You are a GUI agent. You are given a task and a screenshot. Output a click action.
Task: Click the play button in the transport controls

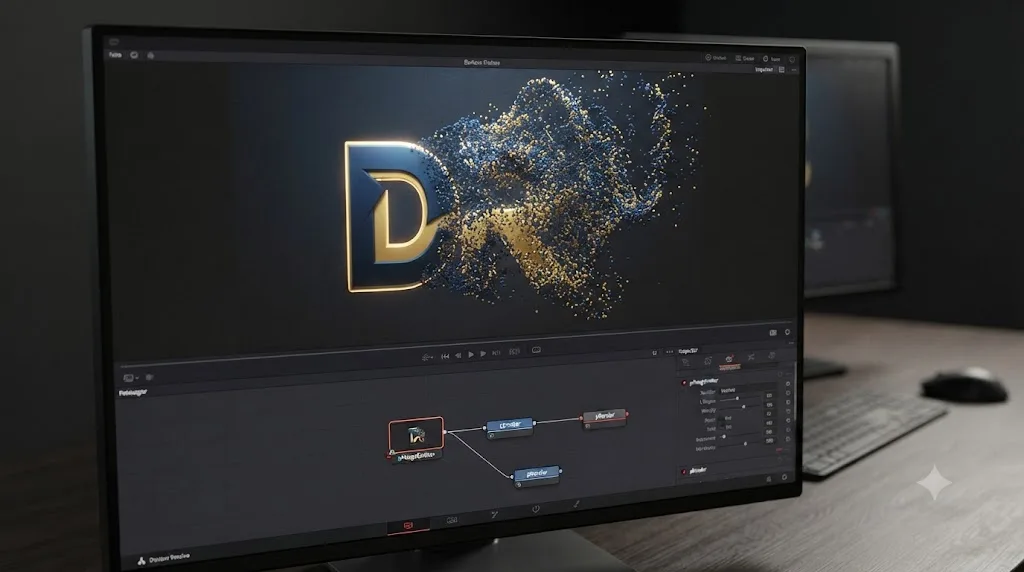coord(471,355)
